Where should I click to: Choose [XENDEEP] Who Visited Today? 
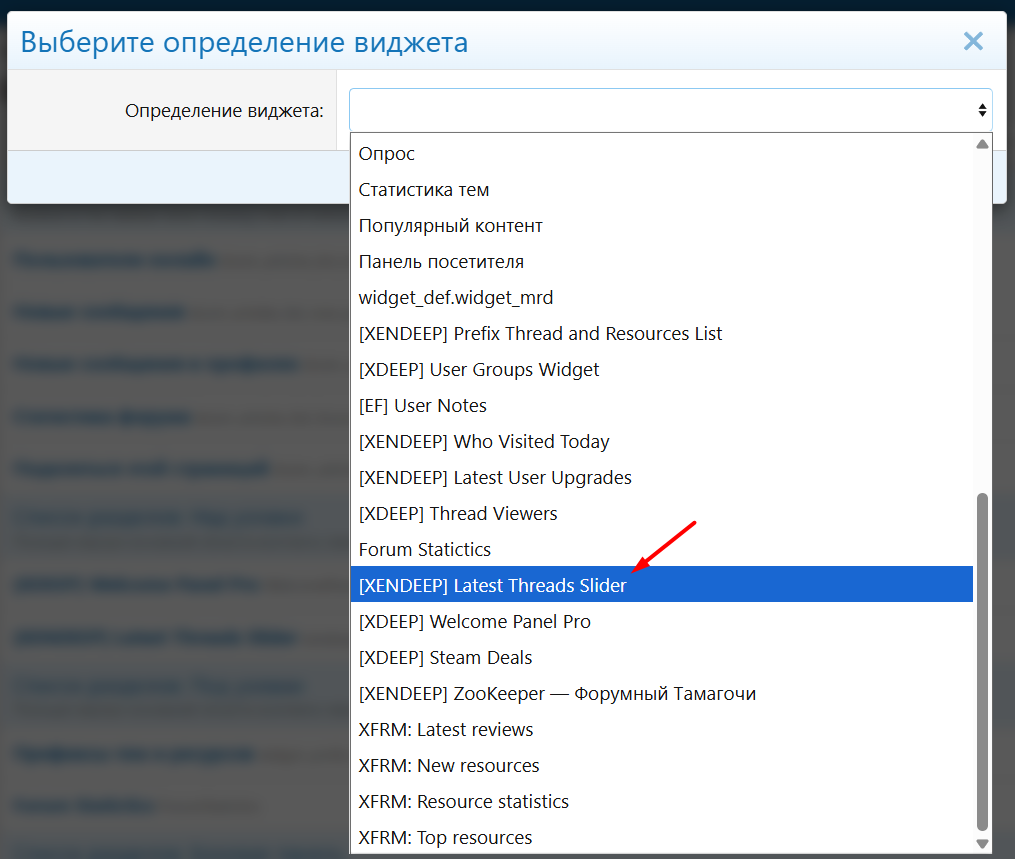tap(662, 441)
